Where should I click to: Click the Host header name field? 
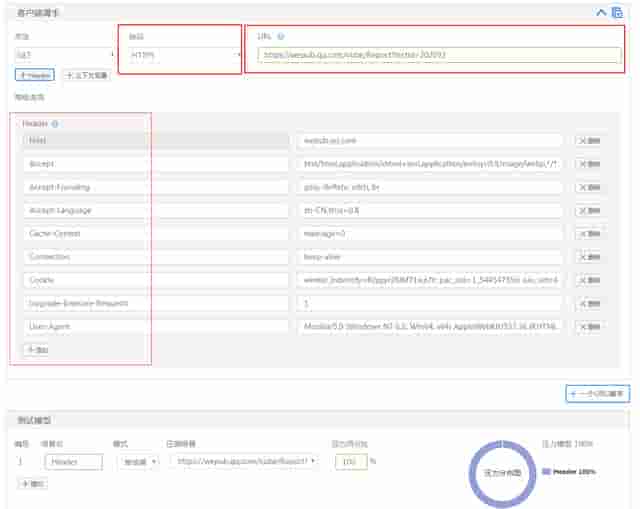point(156,140)
